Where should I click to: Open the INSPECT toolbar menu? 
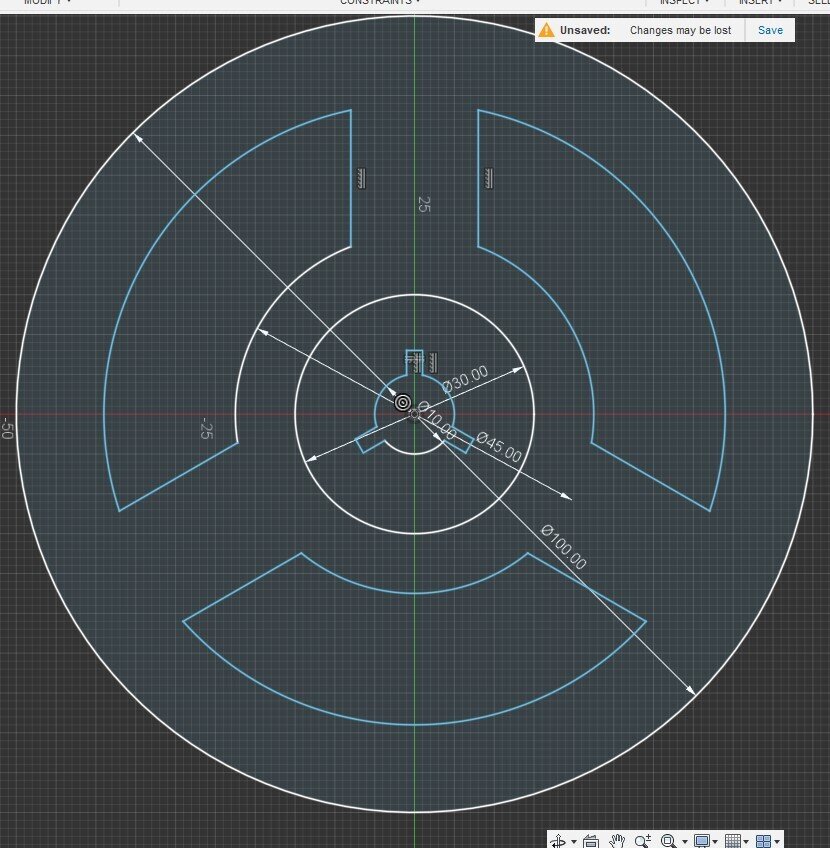point(684,2)
